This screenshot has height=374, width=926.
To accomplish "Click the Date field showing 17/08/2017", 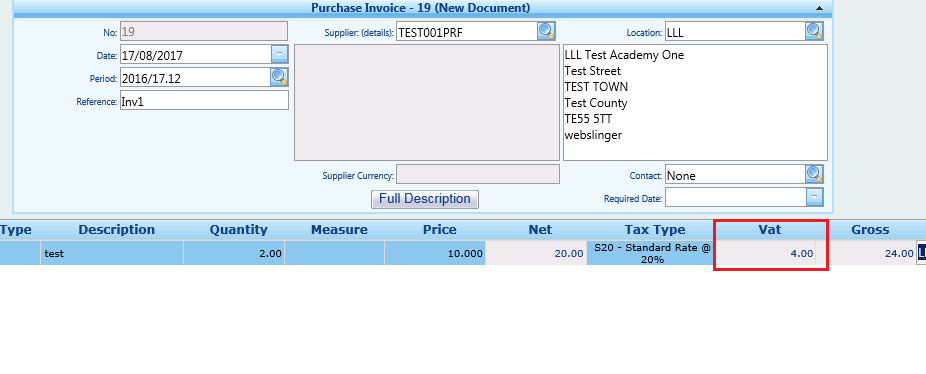I will (x=195, y=54).
